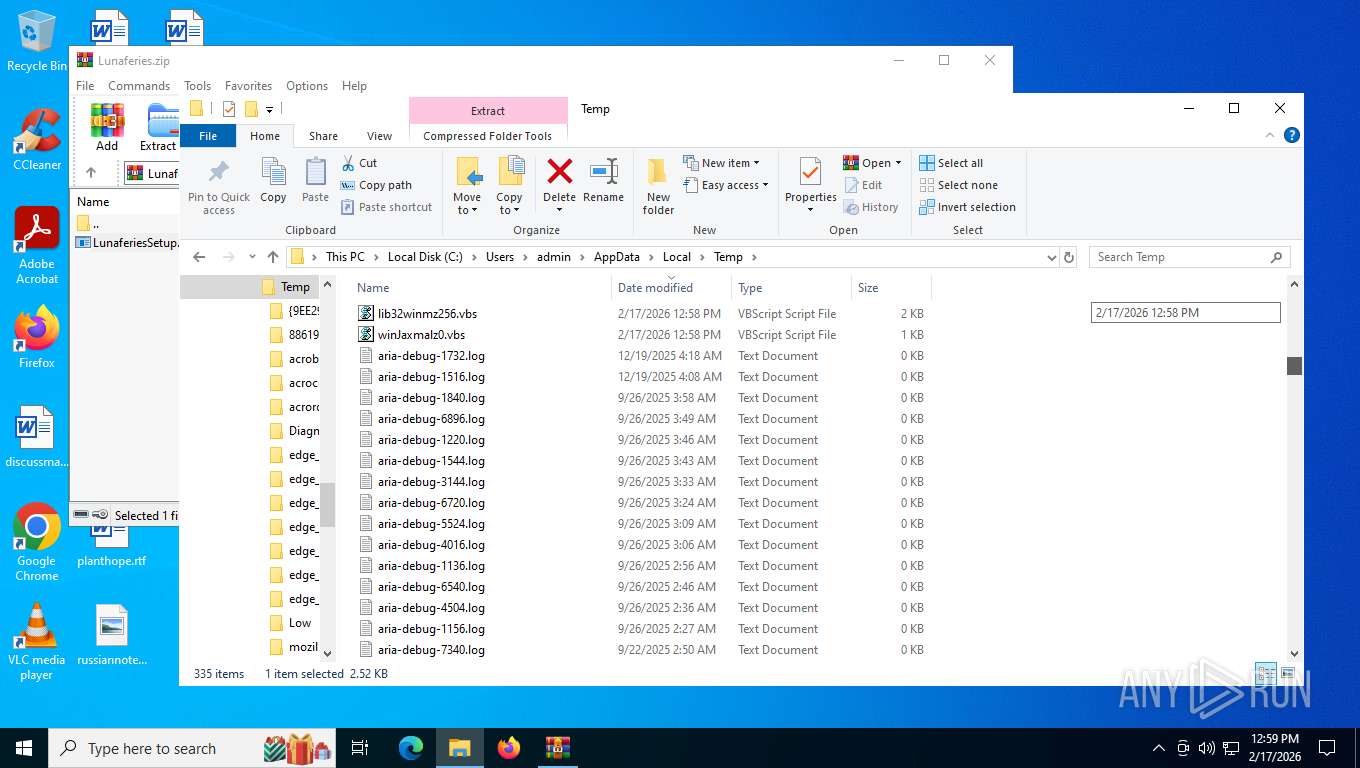The image size is (1360, 768).
Task: Switch to the Share ribbon tab
Action: coord(323,136)
